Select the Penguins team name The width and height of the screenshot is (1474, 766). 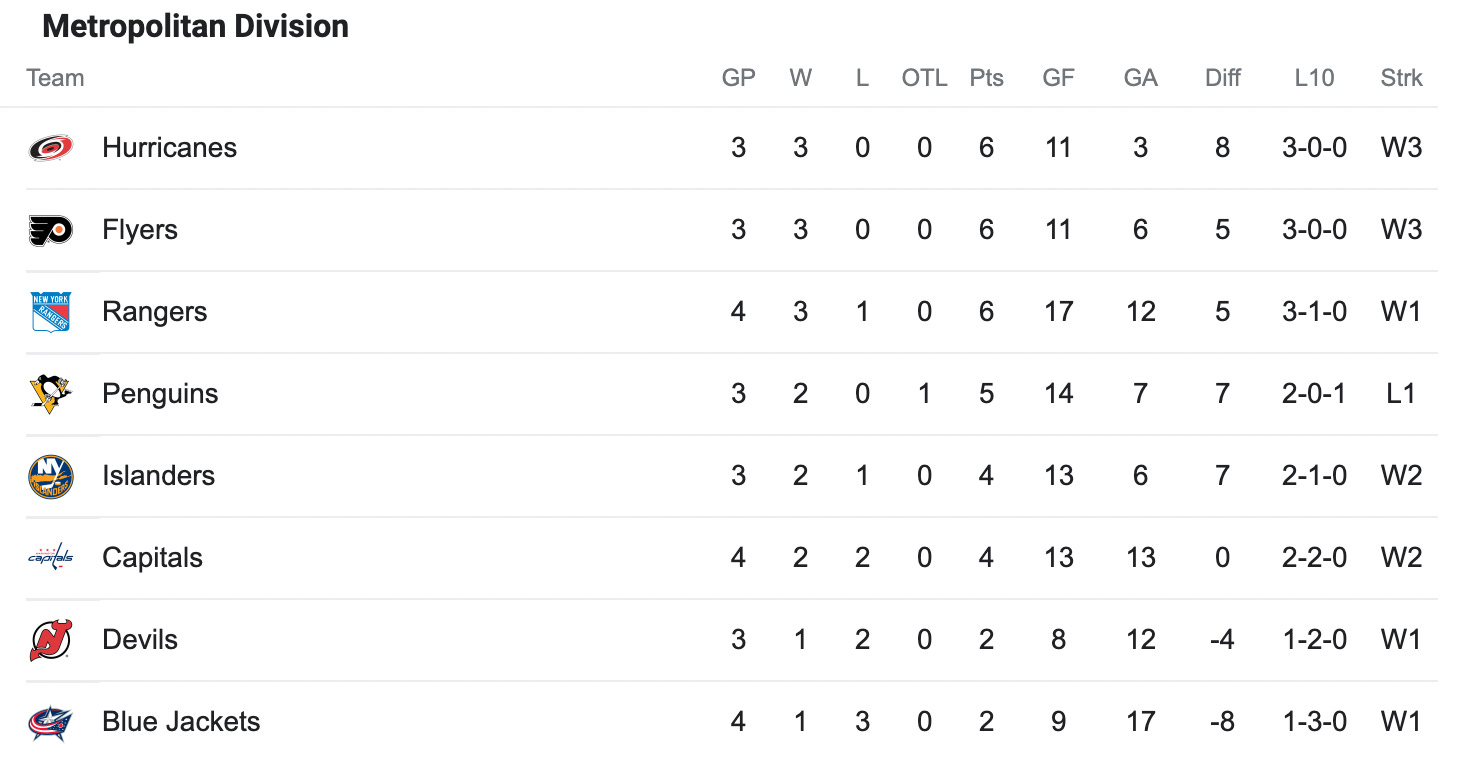click(160, 394)
